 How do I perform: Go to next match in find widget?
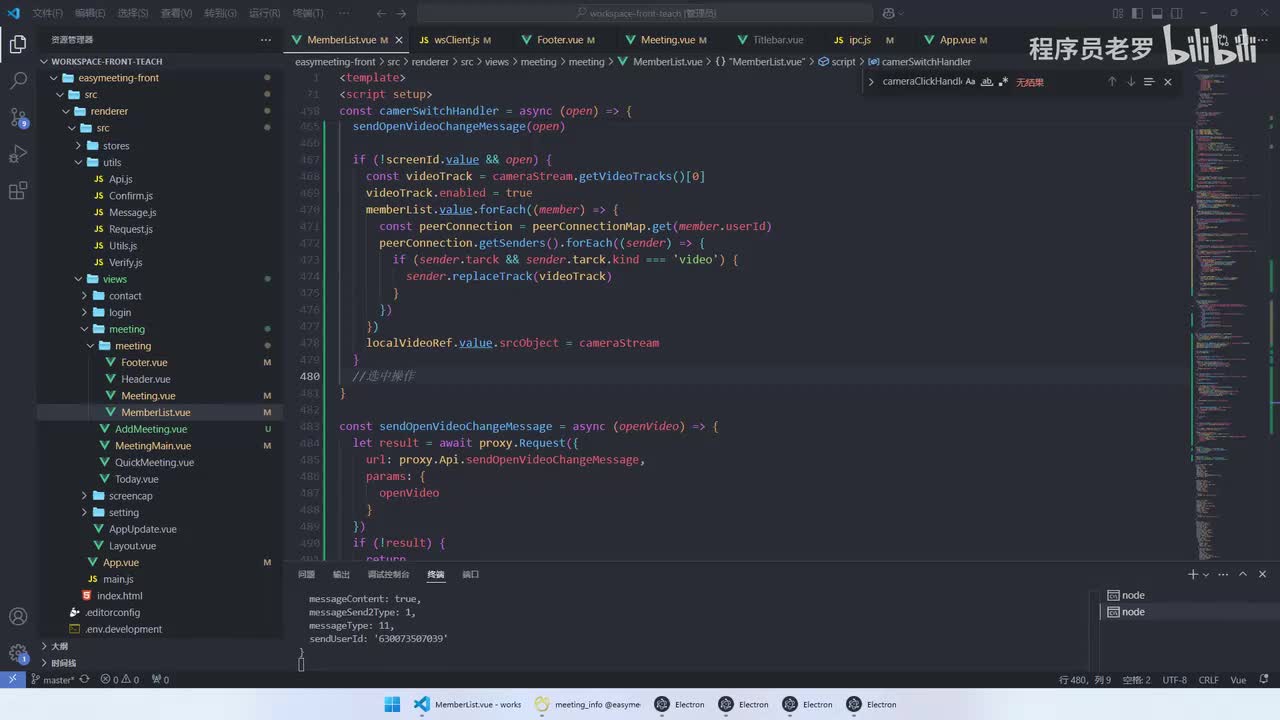point(1131,82)
